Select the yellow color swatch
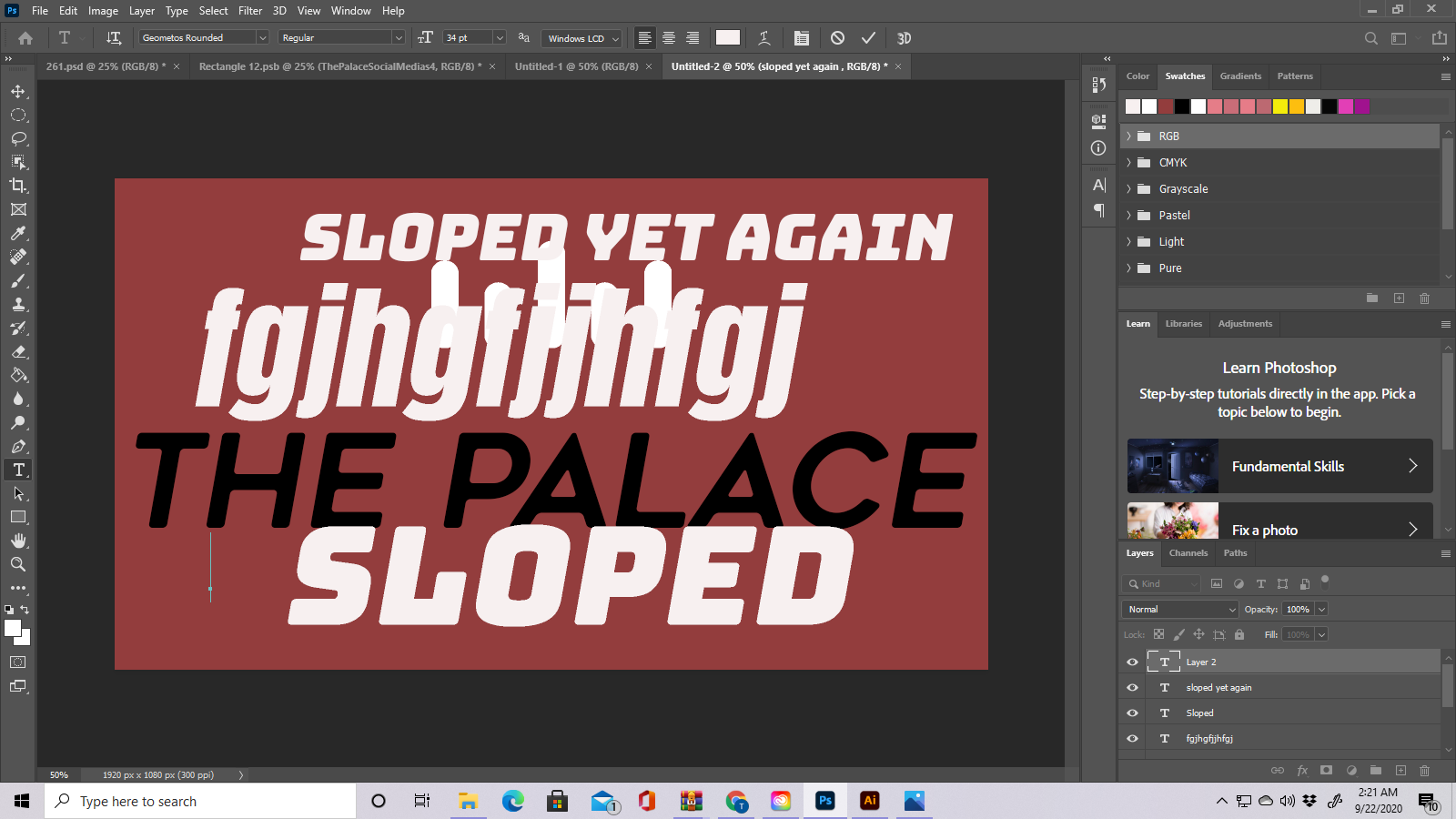Viewport: 1456px width, 819px height. (x=1281, y=106)
